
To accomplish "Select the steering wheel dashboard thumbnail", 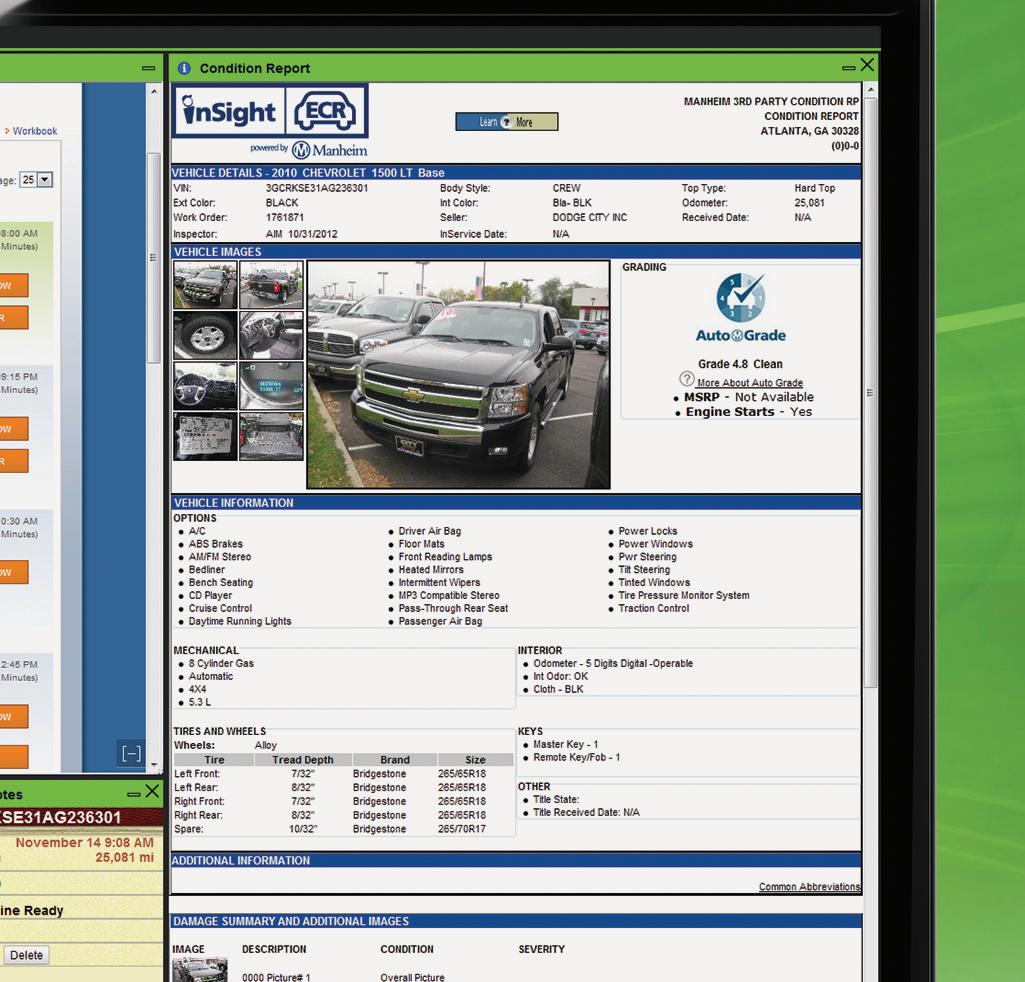I will [205, 386].
